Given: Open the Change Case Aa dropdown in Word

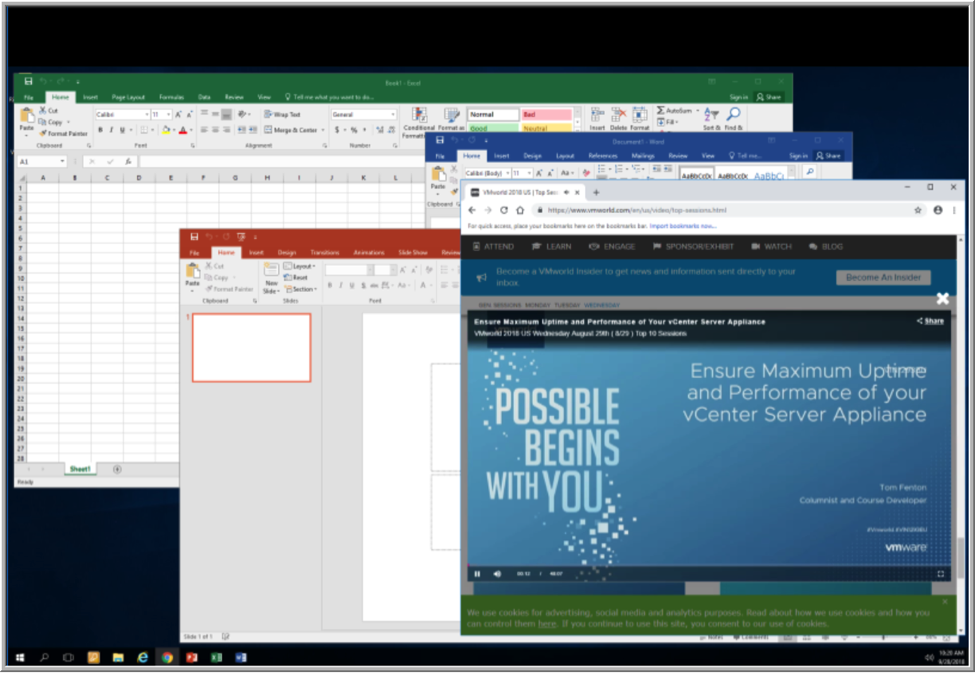Looking at the screenshot, I should pyautogui.click(x=566, y=173).
